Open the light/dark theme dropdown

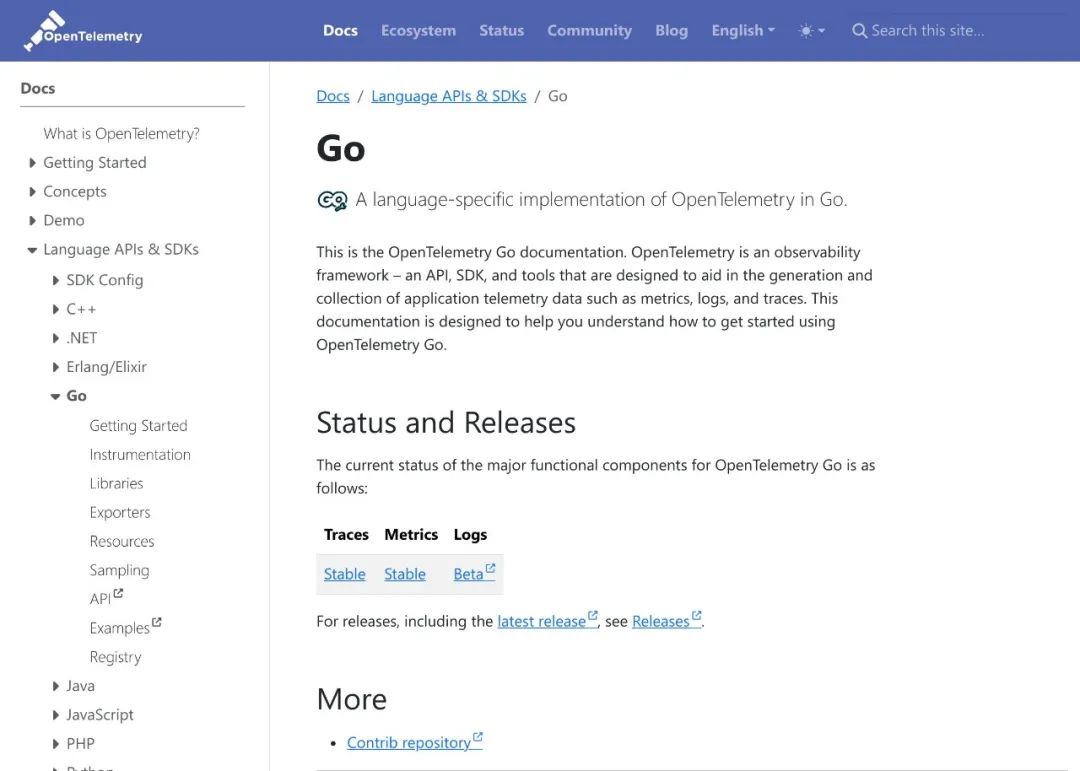click(x=811, y=31)
